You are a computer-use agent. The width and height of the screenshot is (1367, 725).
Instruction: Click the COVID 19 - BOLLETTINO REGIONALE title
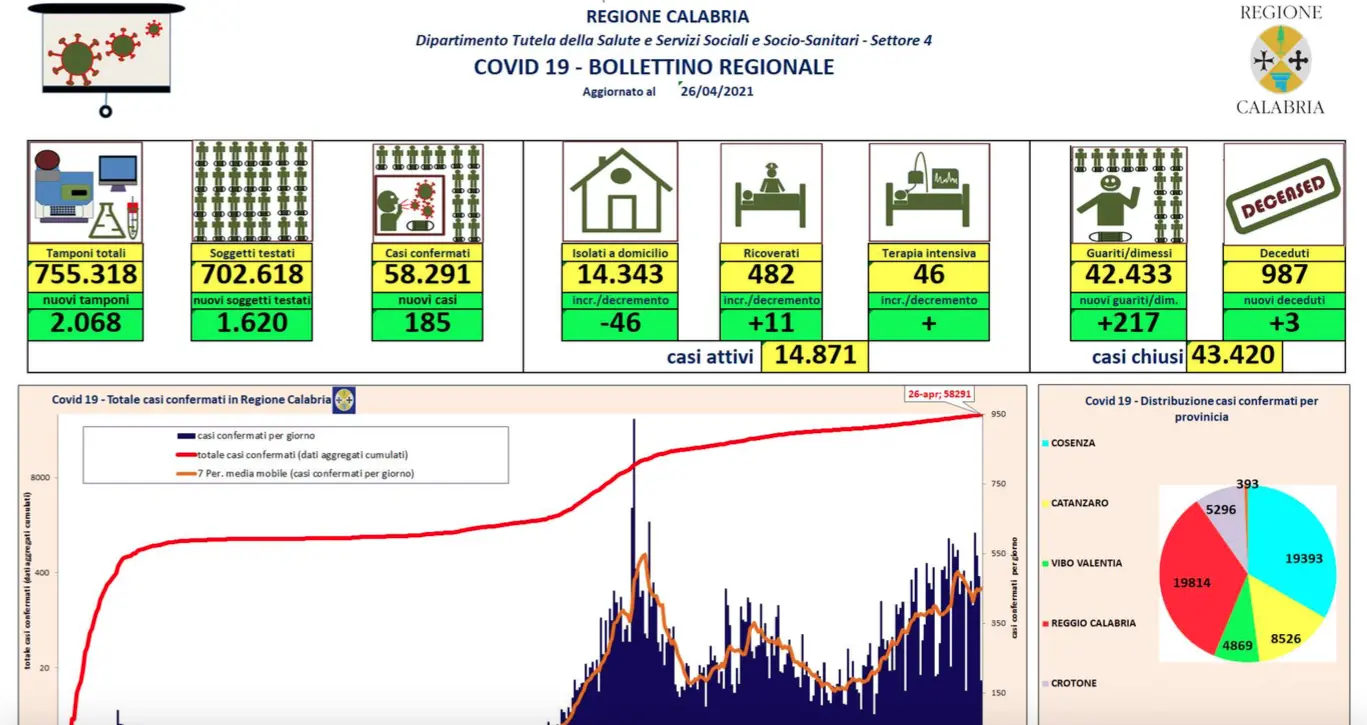(x=654, y=67)
